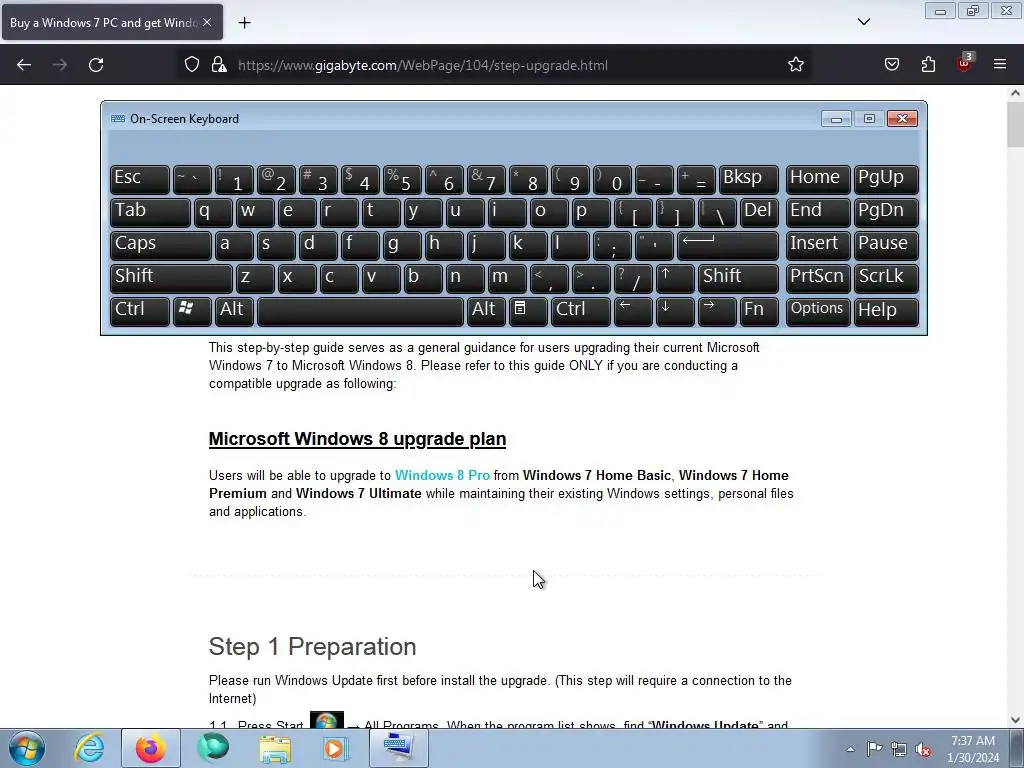This screenshot has height=768, width=1024.
Task: Tap the Windows logo key on the On-Screen Keyboard
Action: [191, 310]
